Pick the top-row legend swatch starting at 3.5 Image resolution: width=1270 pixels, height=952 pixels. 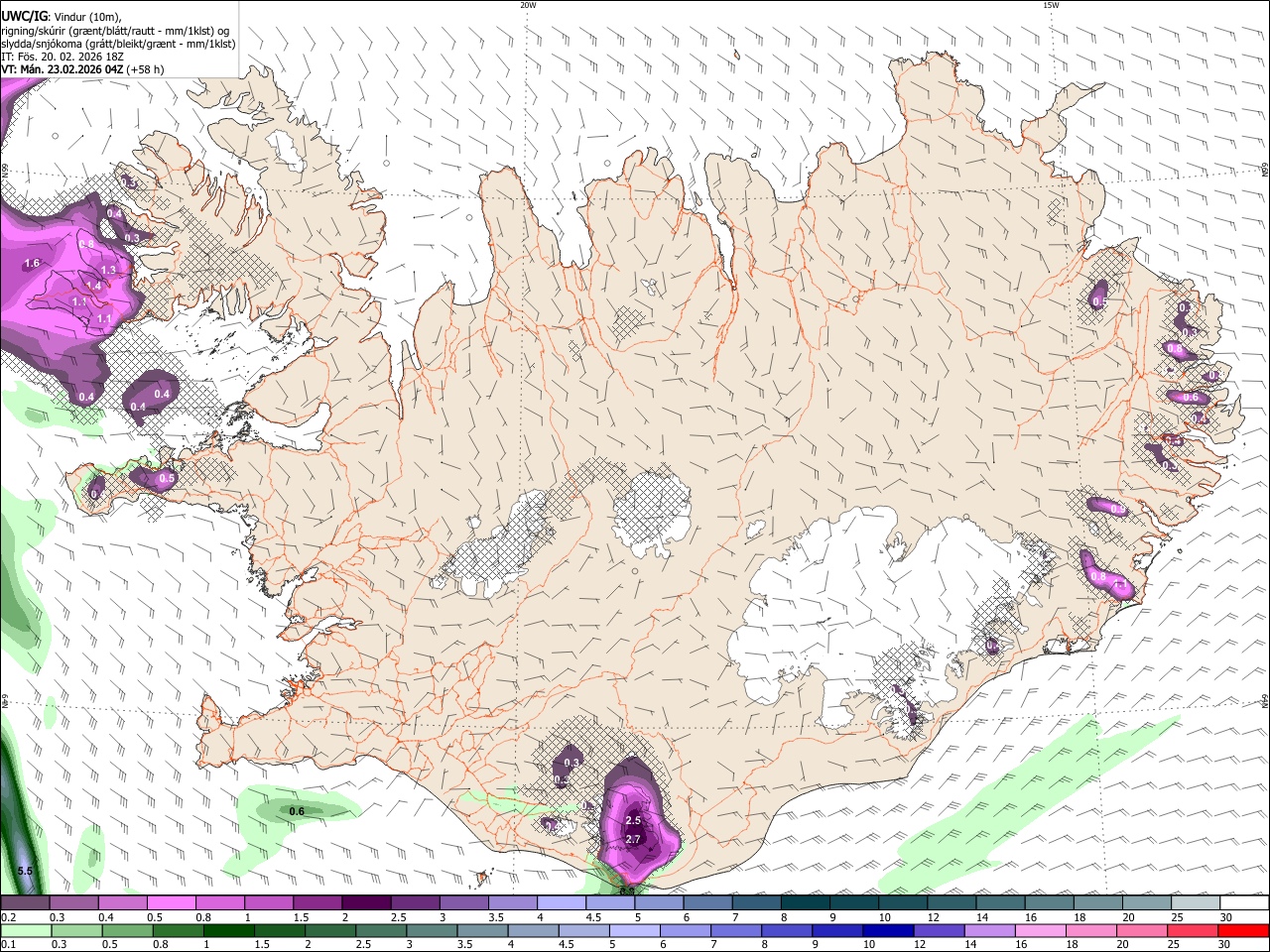click(x=511, y=903)
